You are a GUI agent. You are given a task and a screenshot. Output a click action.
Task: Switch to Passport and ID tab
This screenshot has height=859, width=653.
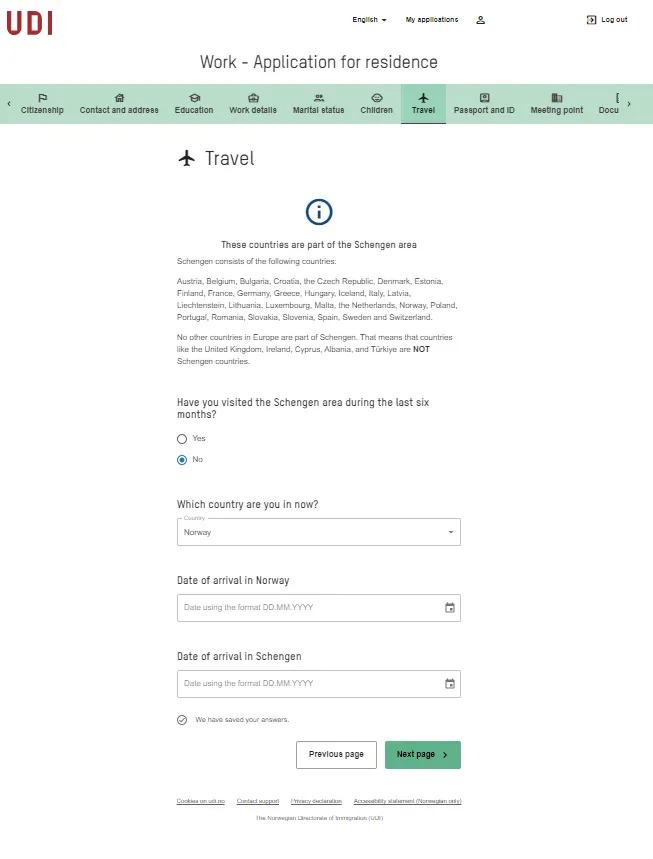coord(484,104)
